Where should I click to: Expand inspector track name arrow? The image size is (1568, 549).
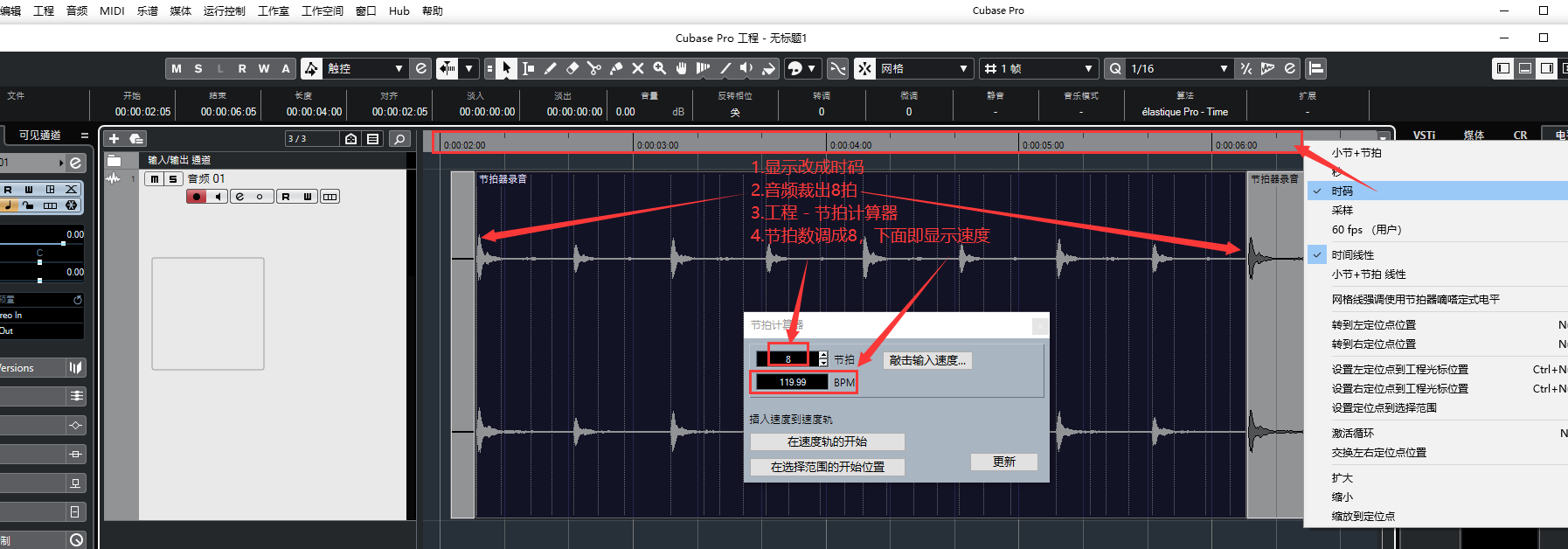pos(61,163)
